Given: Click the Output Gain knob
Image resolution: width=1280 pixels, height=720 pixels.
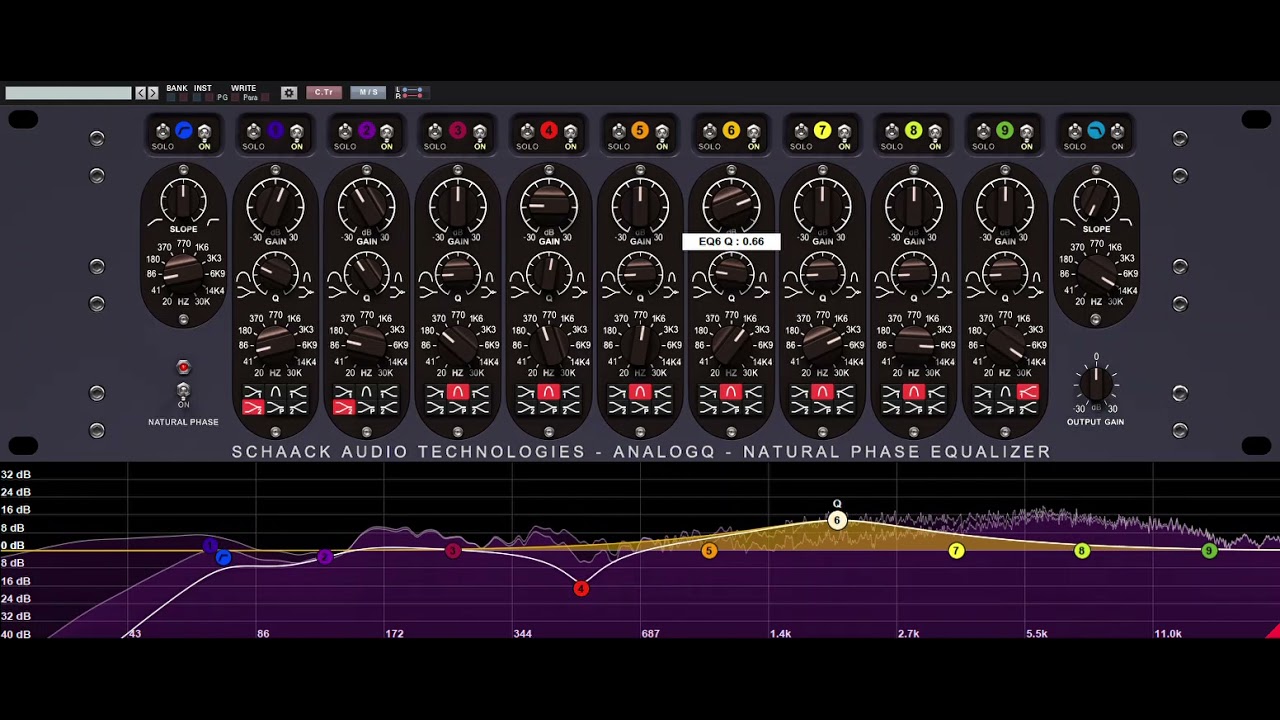Looking at the screenshot, I should 1096,383.
